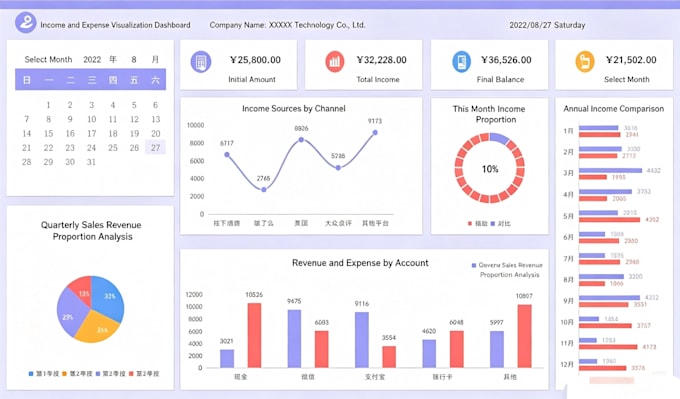Screen dimensions: 680x399
Task: Select the month value 8 in the calendar header
Action: pos(134,59)
